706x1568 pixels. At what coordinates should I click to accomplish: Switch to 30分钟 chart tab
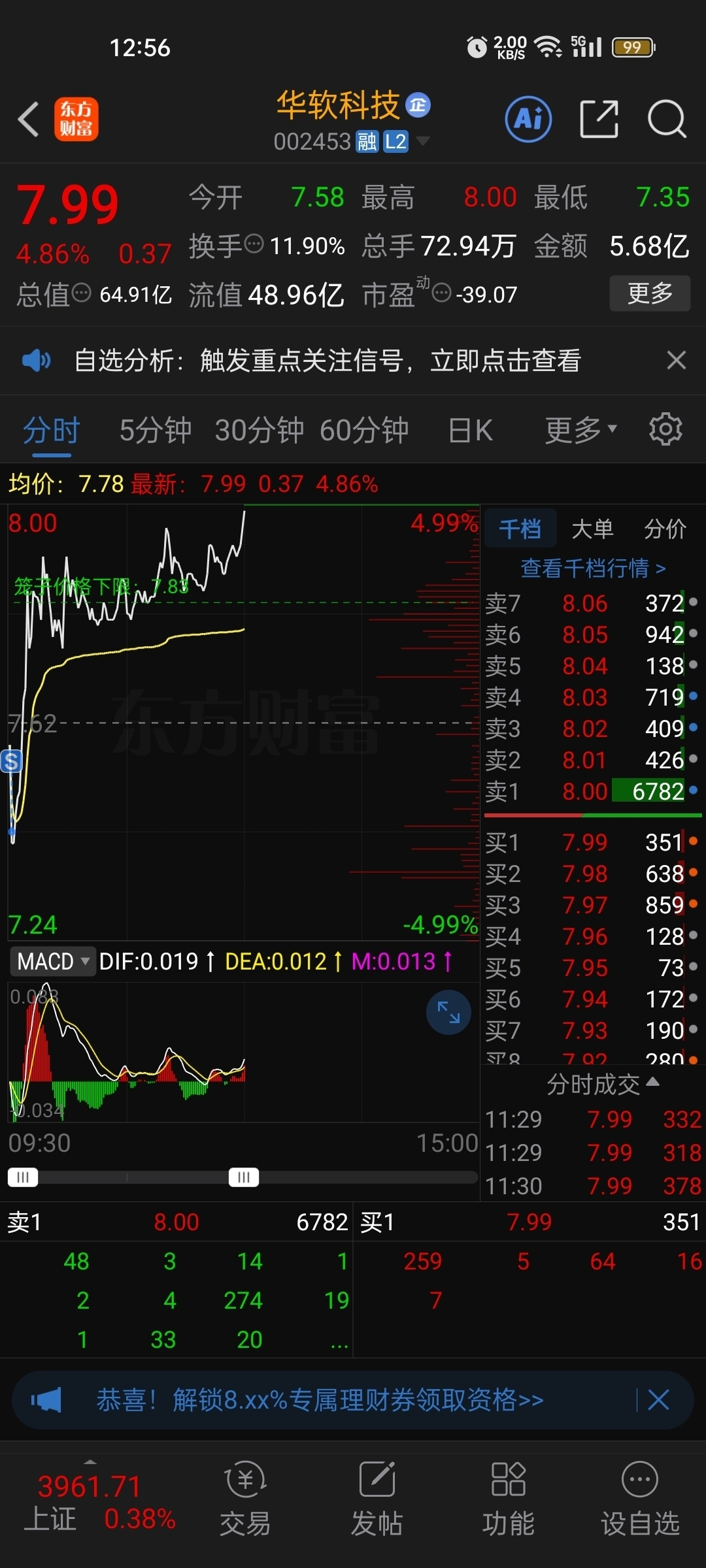(260, 431)
